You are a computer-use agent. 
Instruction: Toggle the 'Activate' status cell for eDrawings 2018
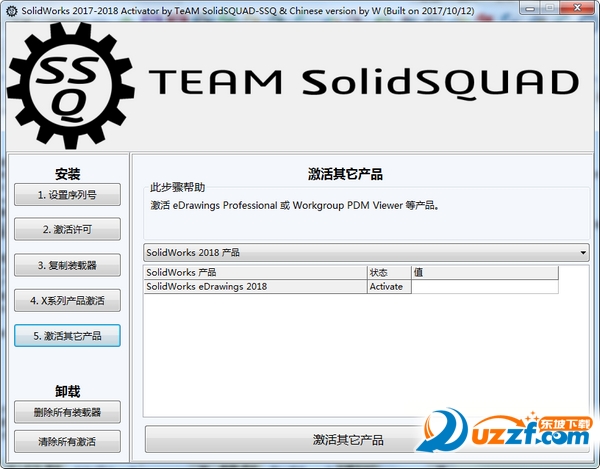point(389,287)
